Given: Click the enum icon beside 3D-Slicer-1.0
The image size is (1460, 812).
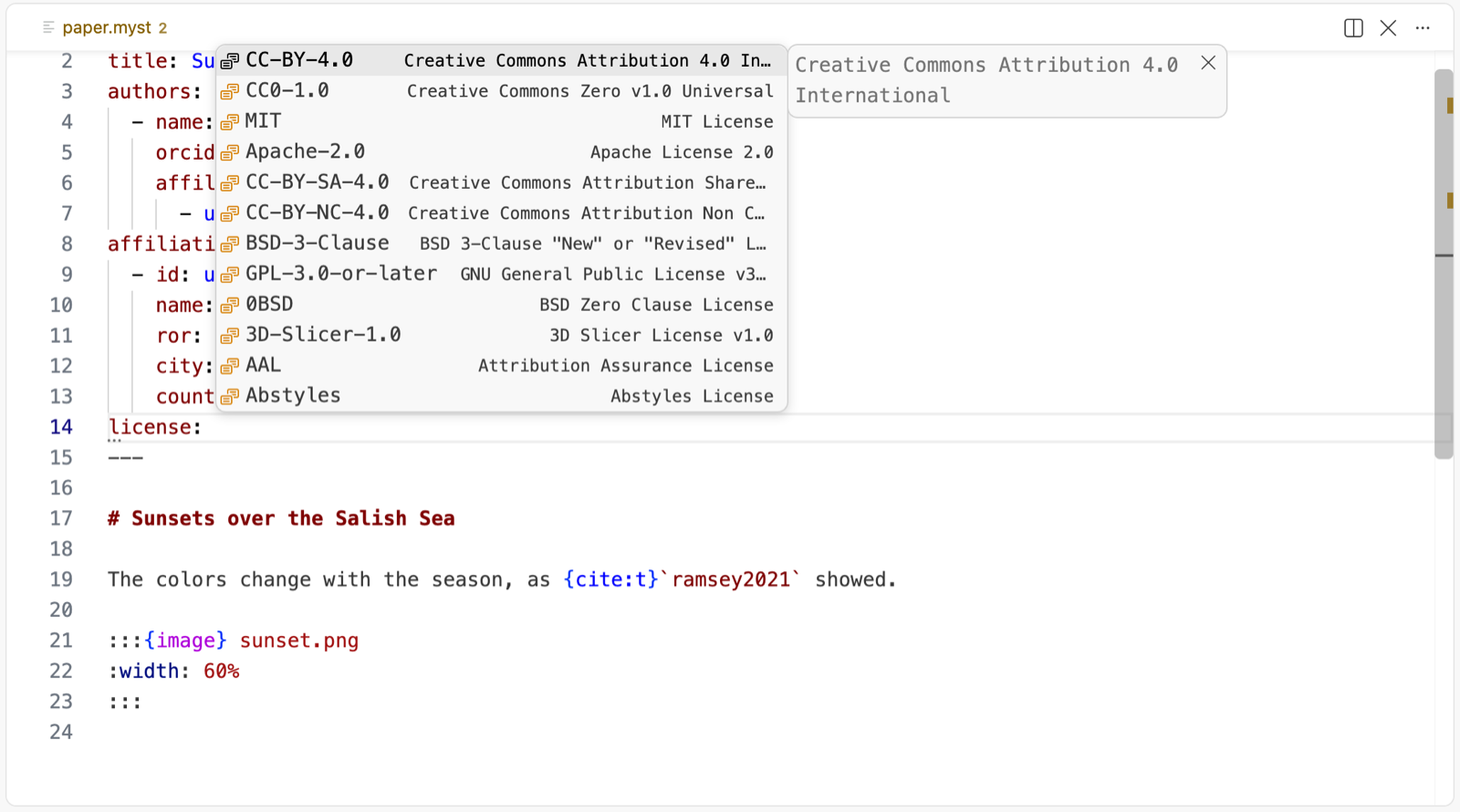Looking at the screenshot, I should click(x=230, y=336).
